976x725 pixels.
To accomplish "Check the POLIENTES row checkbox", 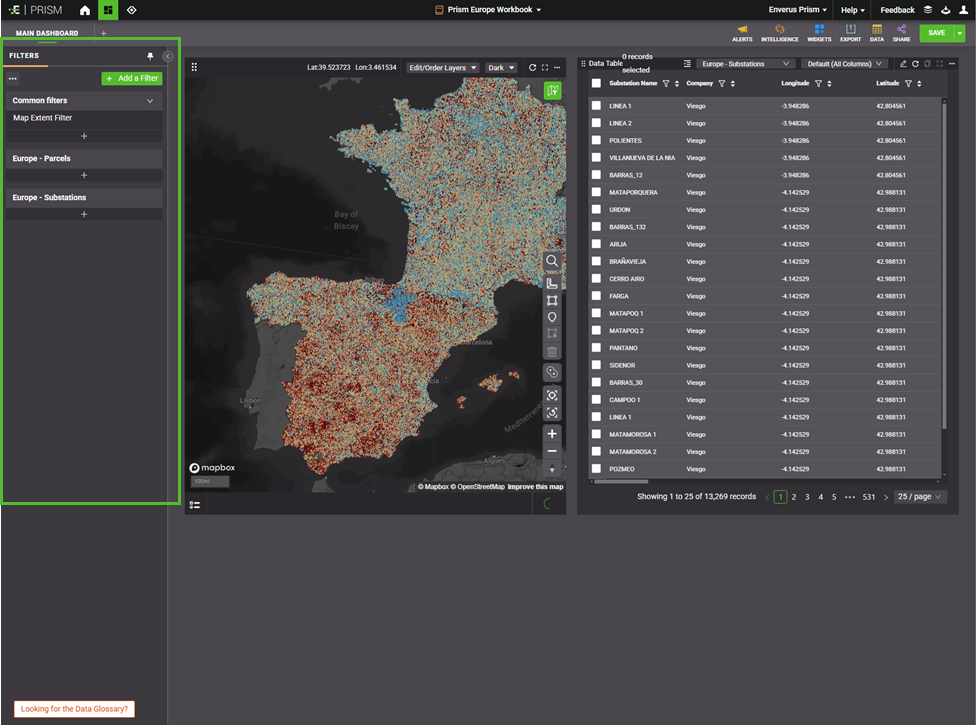I will (x=596, y=141).
